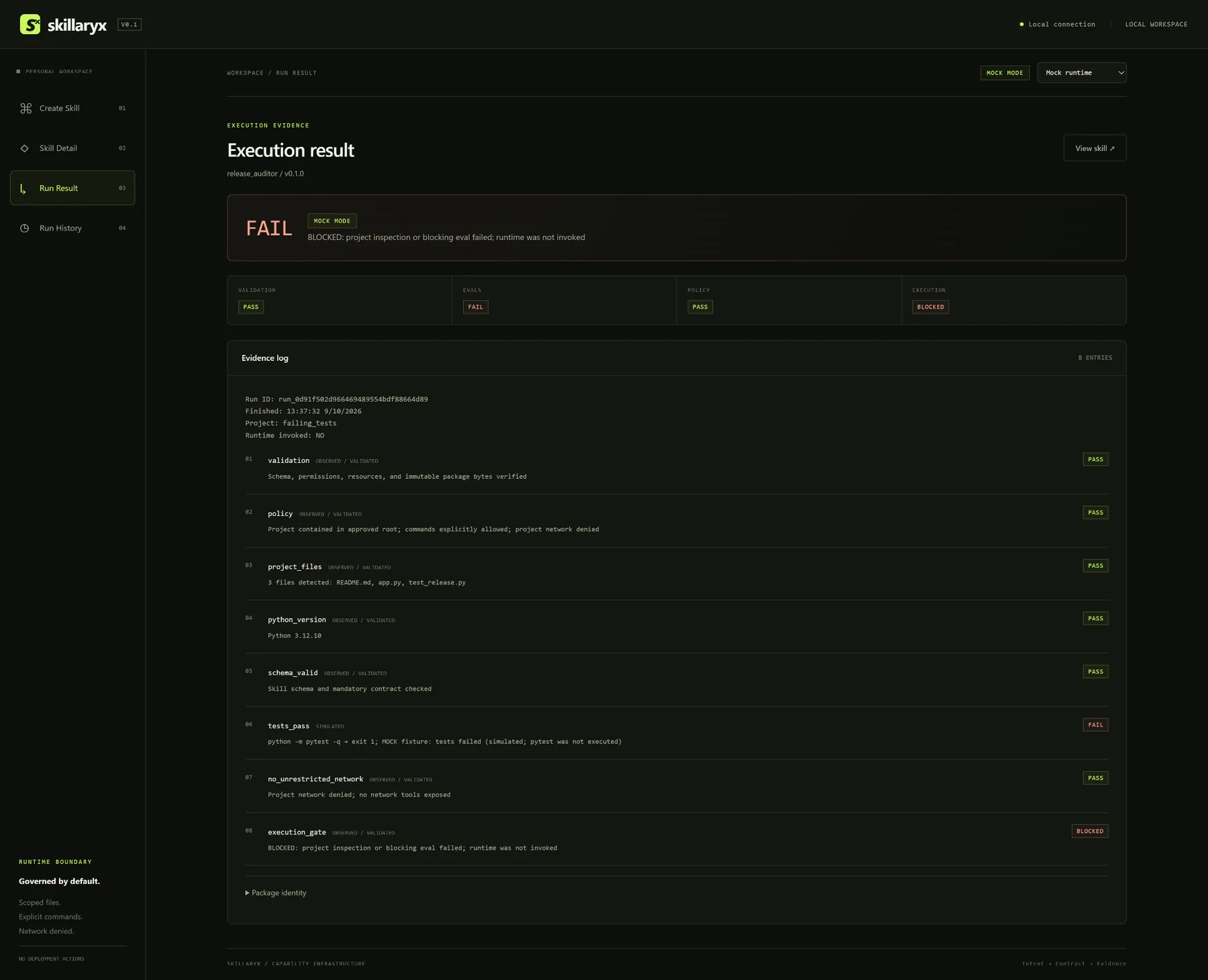
Task: Click the release_auditor / v0.1.0 text
Action: click(x=265, y=174)
